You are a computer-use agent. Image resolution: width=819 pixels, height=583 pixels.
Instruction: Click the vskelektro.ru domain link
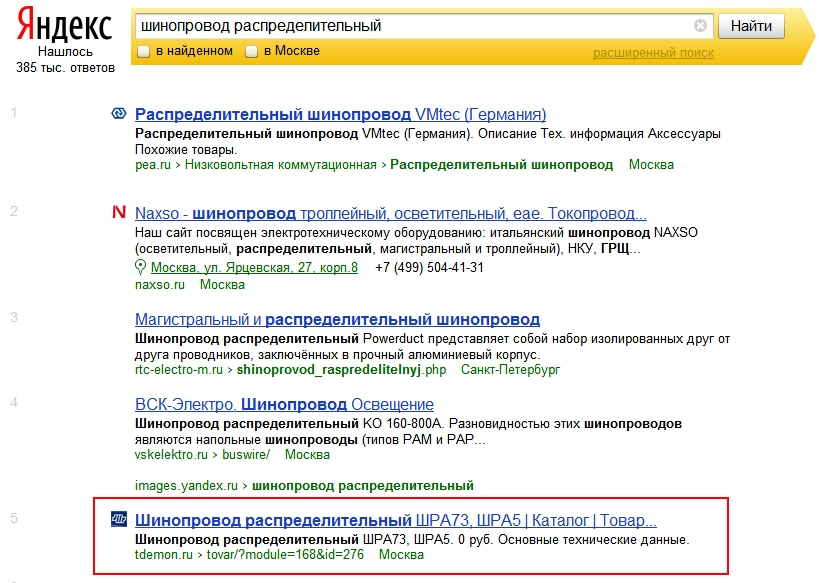pos(171,454)
